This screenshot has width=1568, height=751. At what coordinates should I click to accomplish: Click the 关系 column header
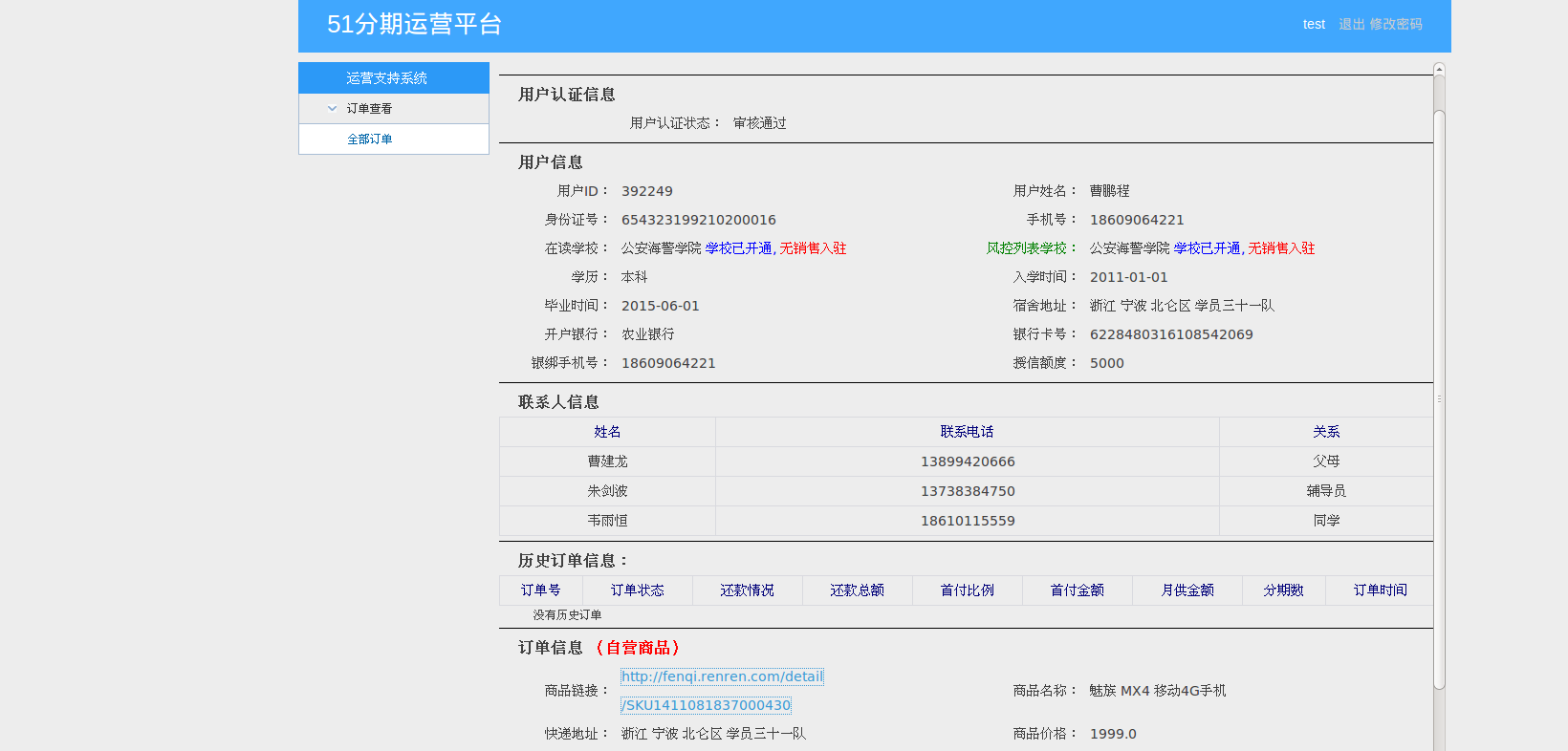pos(1326,432)
